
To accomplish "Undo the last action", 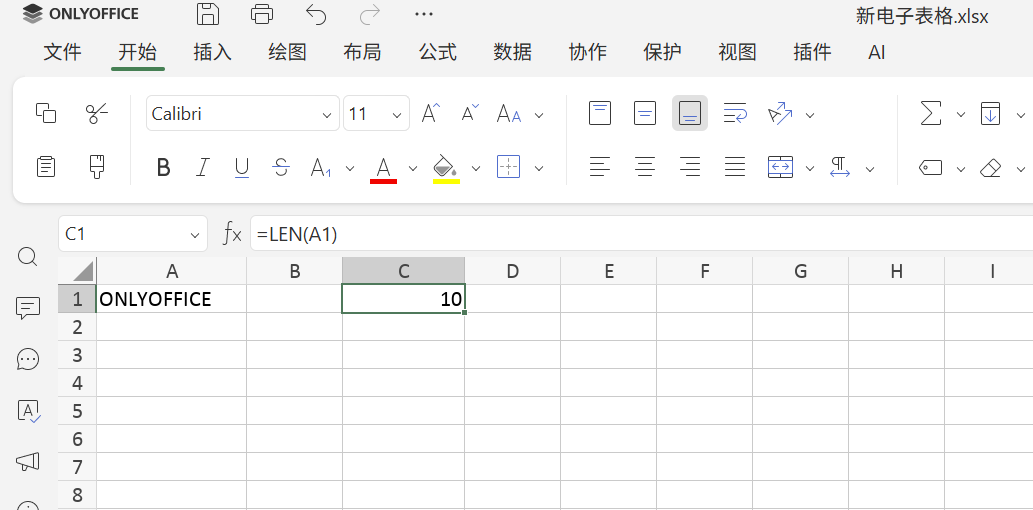I will pyautogui.click(x=316, y=14).
